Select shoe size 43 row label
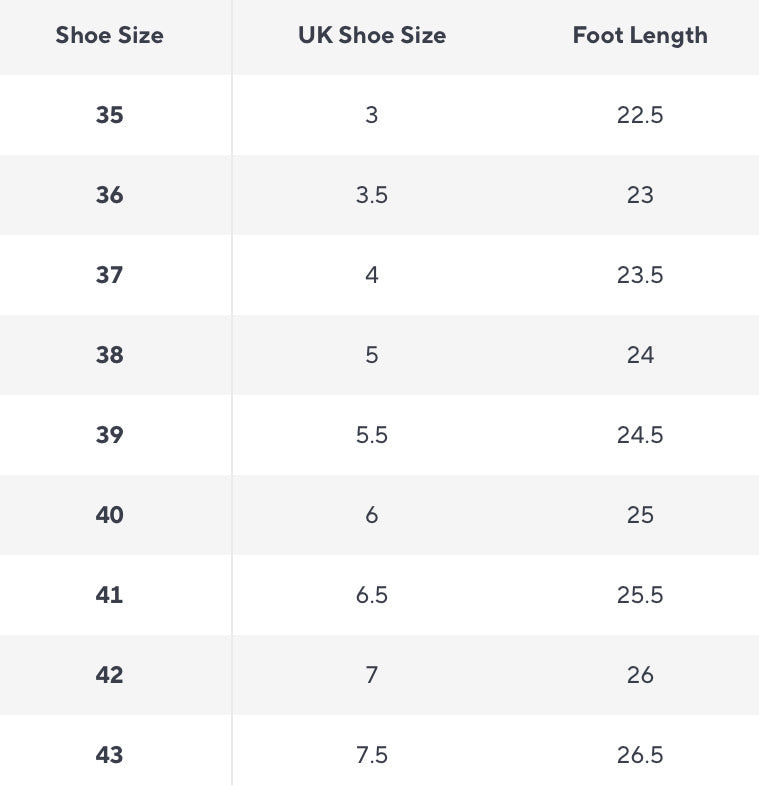The image size is (759, 785). 109,755
